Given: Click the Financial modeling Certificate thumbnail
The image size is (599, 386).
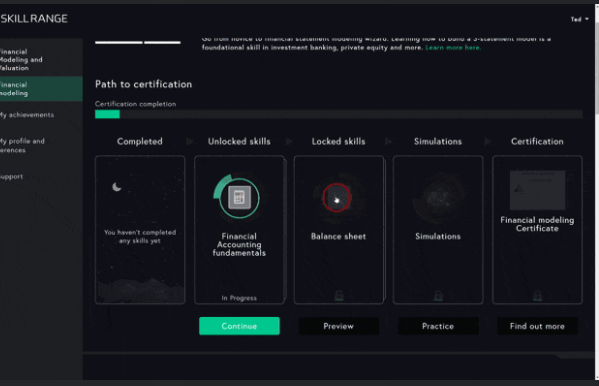Looking at the screenshot, I should pyautogui.click(x=537, y=190).
